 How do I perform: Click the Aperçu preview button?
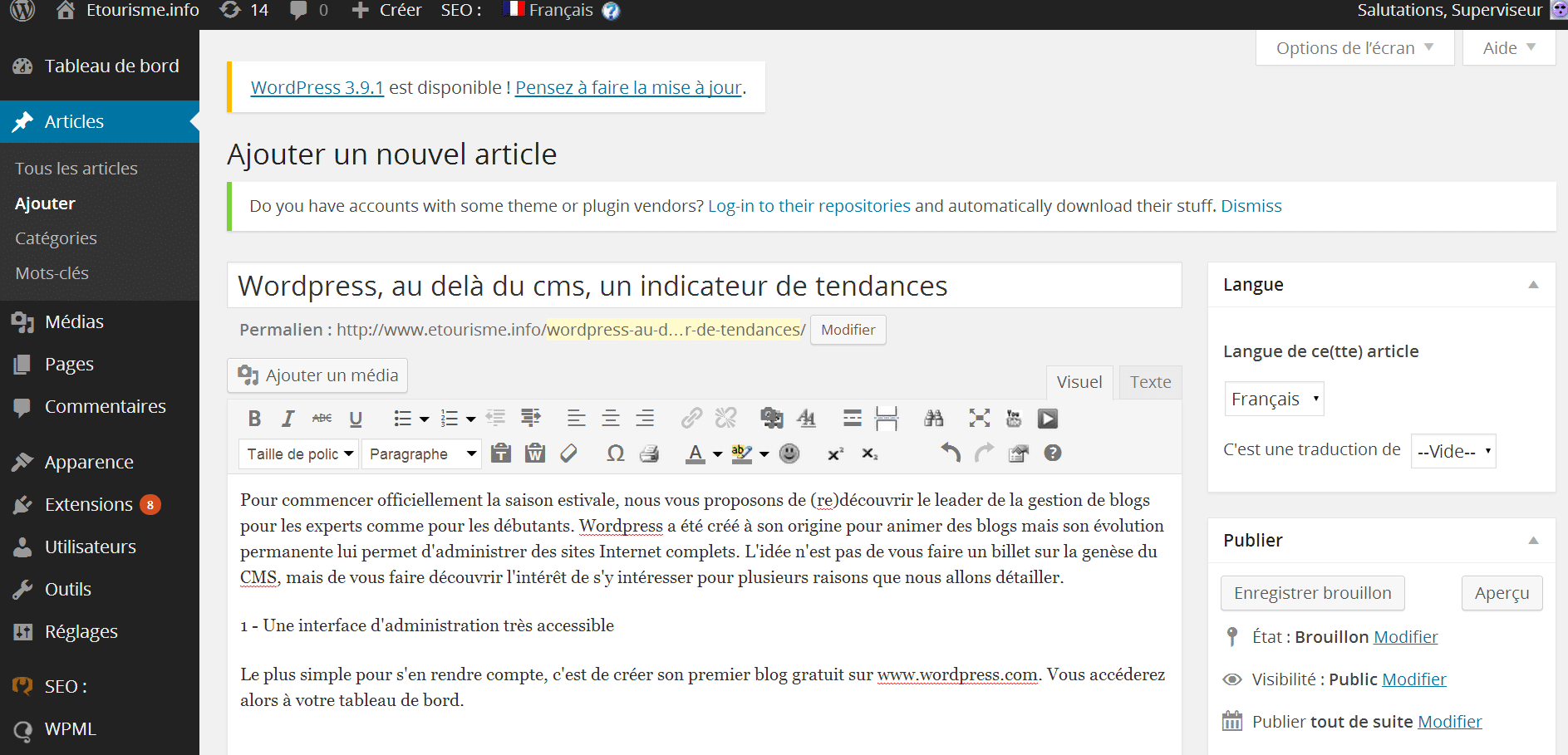point(1502,593)
